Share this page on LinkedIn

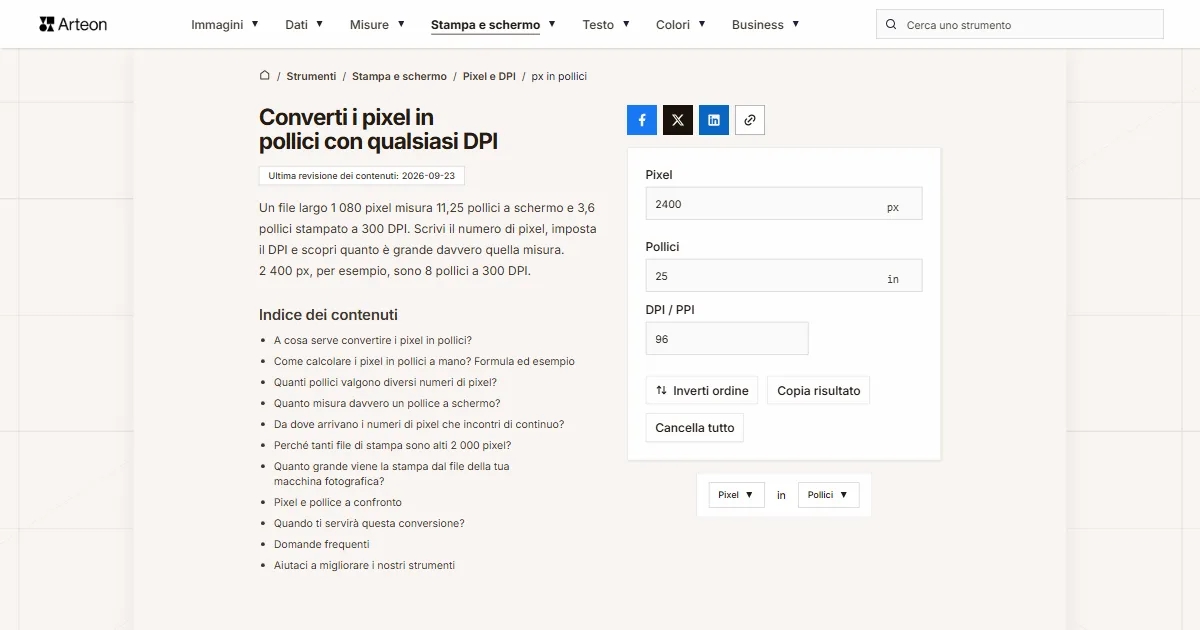click(x=714, y=120)
